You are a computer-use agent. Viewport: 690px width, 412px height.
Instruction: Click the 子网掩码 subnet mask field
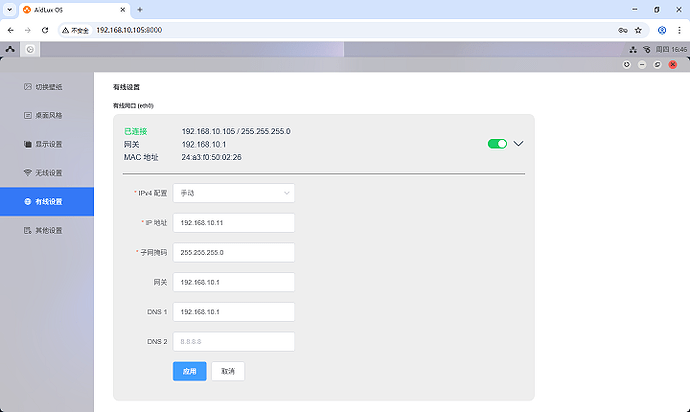tap(234, 252)
